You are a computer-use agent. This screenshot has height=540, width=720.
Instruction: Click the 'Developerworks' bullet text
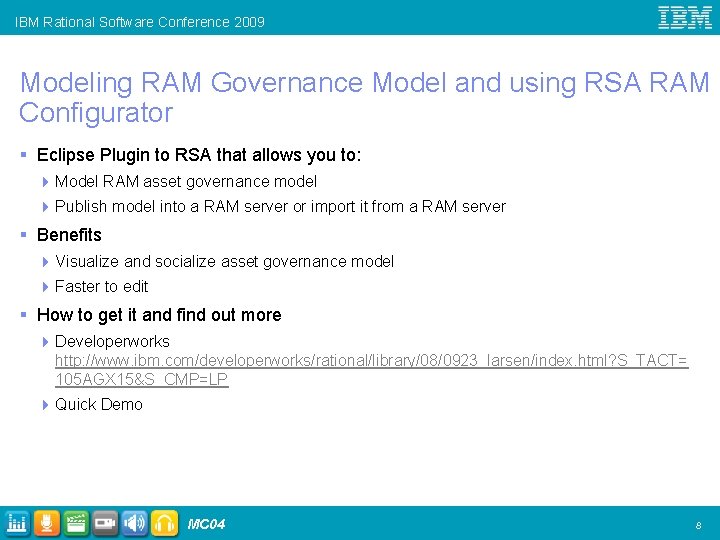[x=112, y=342]
